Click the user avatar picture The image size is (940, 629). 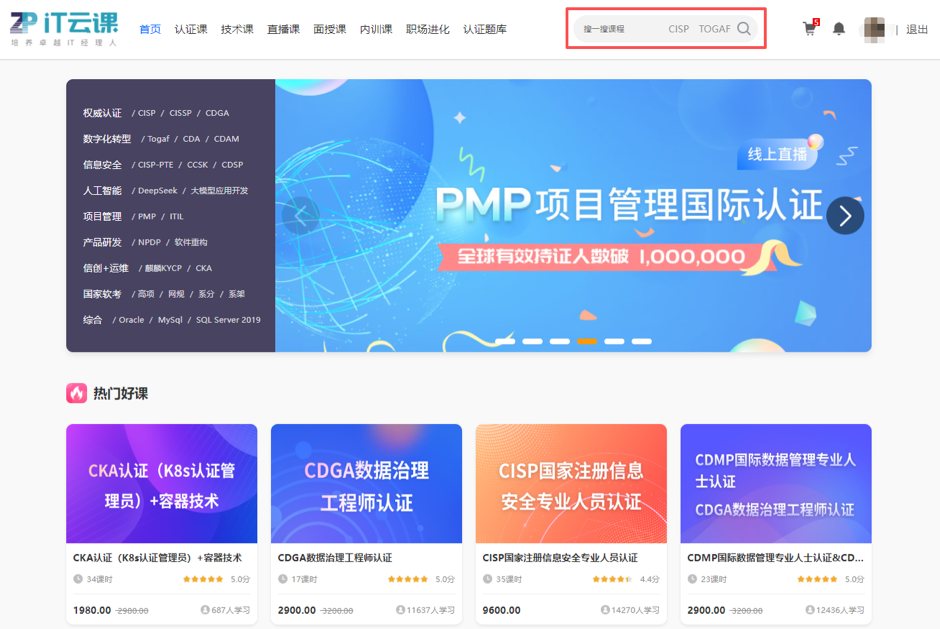pyautogui.click(x=873, y=29)
